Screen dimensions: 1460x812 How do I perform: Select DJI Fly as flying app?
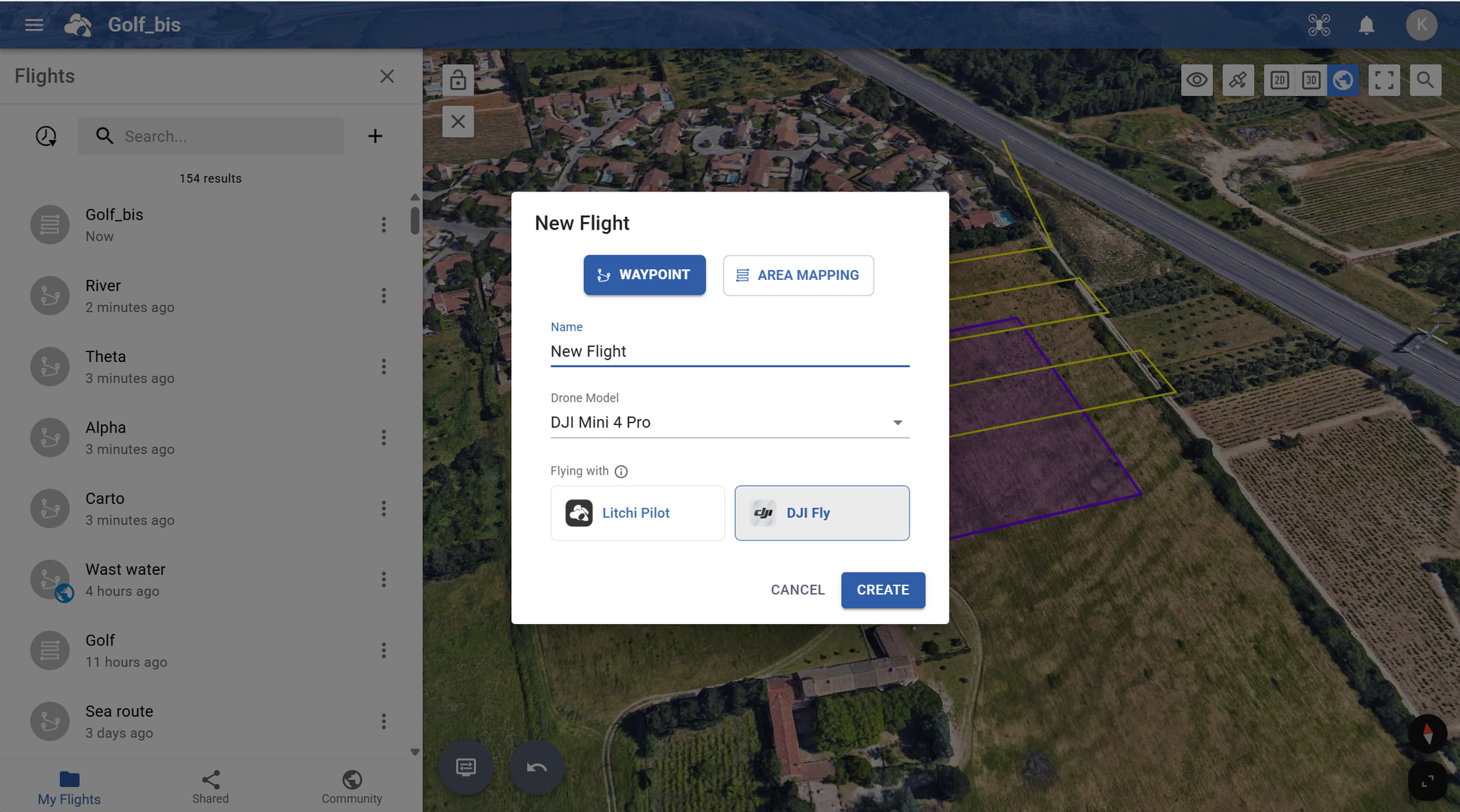coord(821,513)
